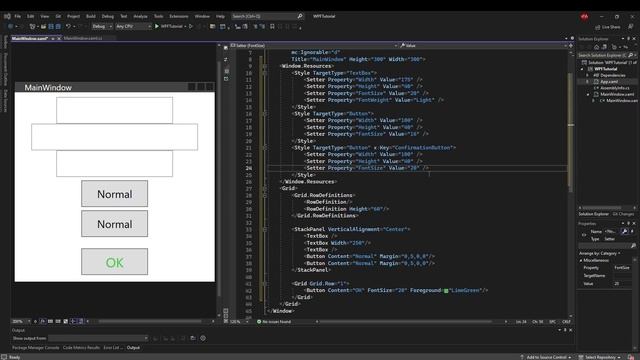Switch to the MainWindow.xaml tab

click(x=30, y=38)
